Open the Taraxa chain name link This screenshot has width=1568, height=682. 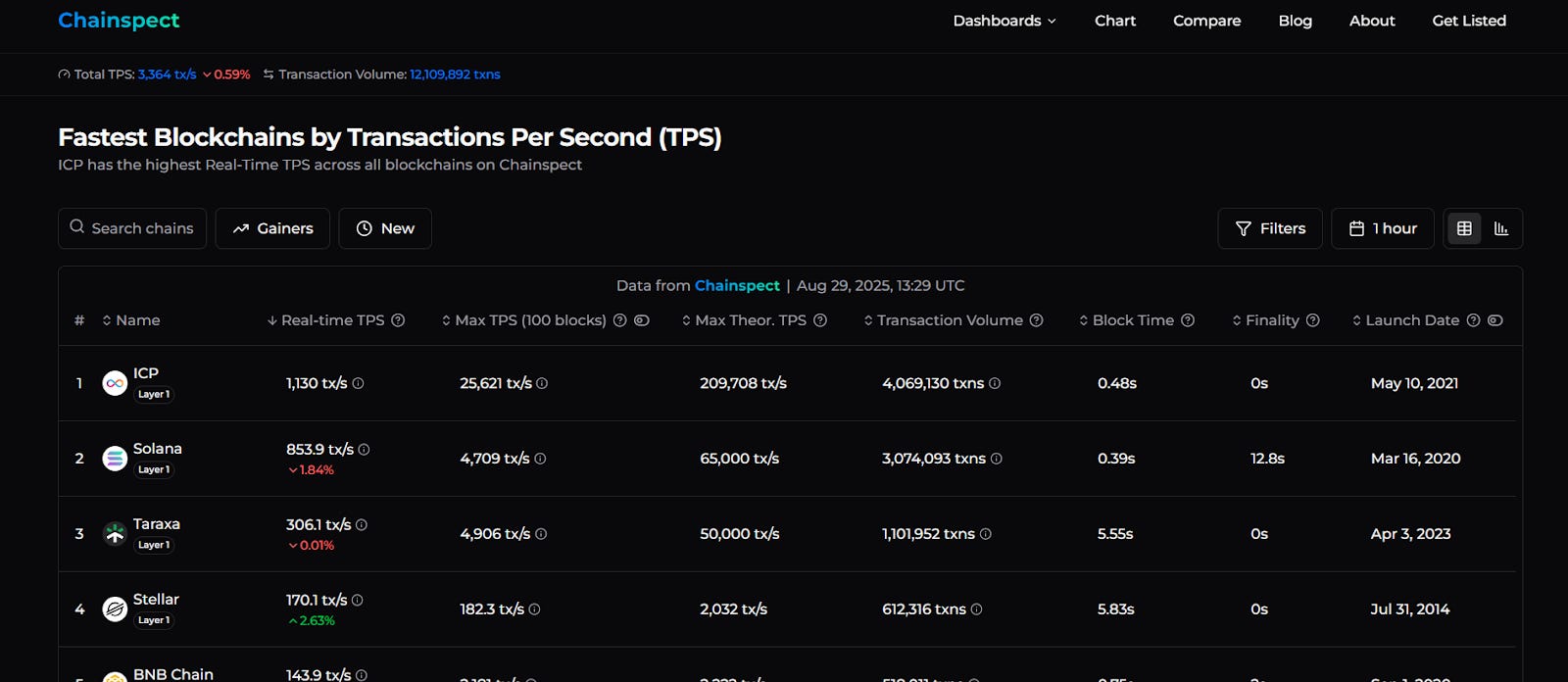[157, 524]
